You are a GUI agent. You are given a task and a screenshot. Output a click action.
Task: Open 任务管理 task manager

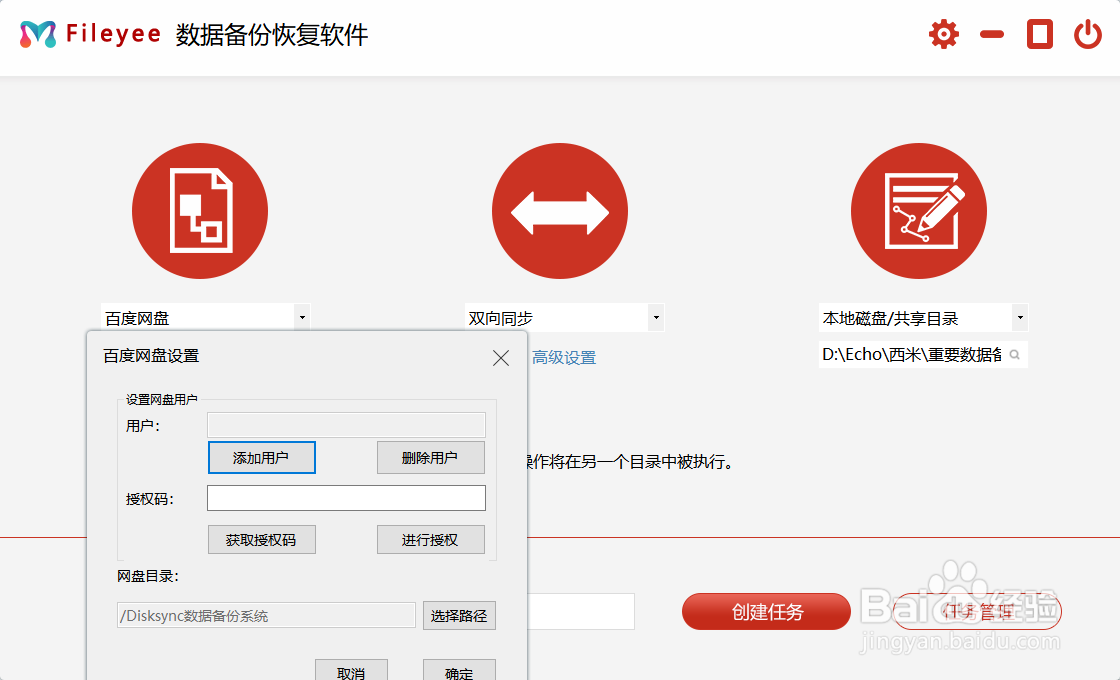tap(976, 611)
